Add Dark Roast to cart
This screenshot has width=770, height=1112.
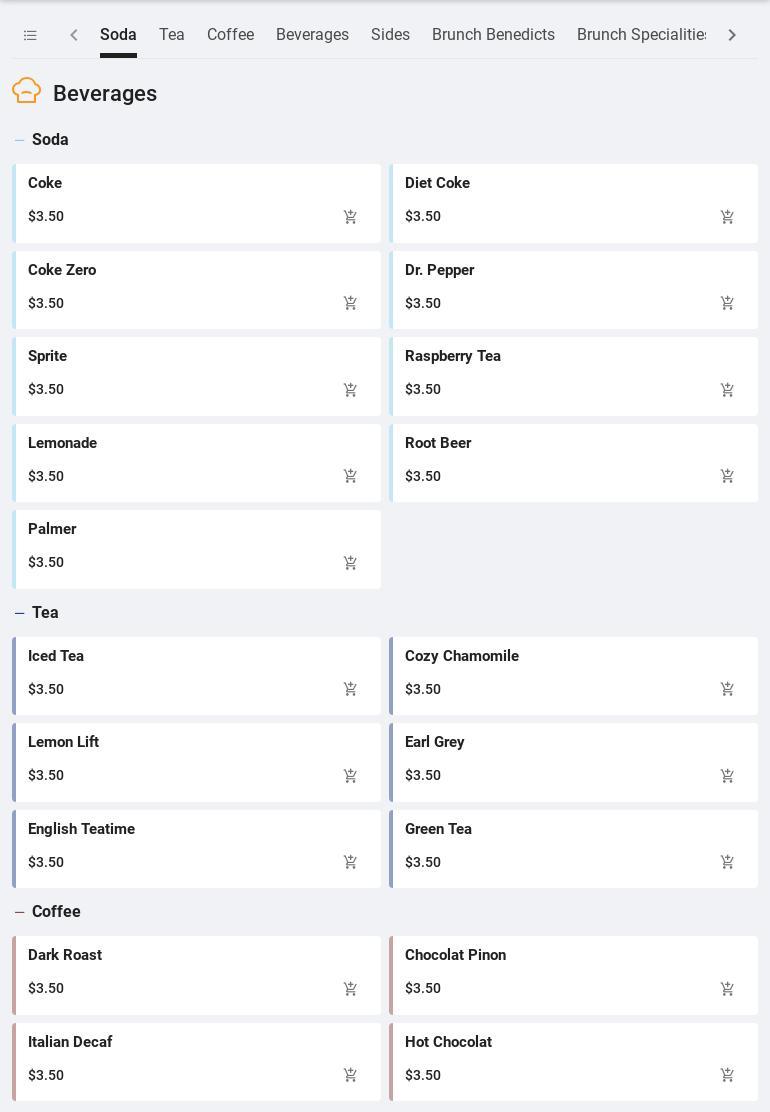[350, 989]
